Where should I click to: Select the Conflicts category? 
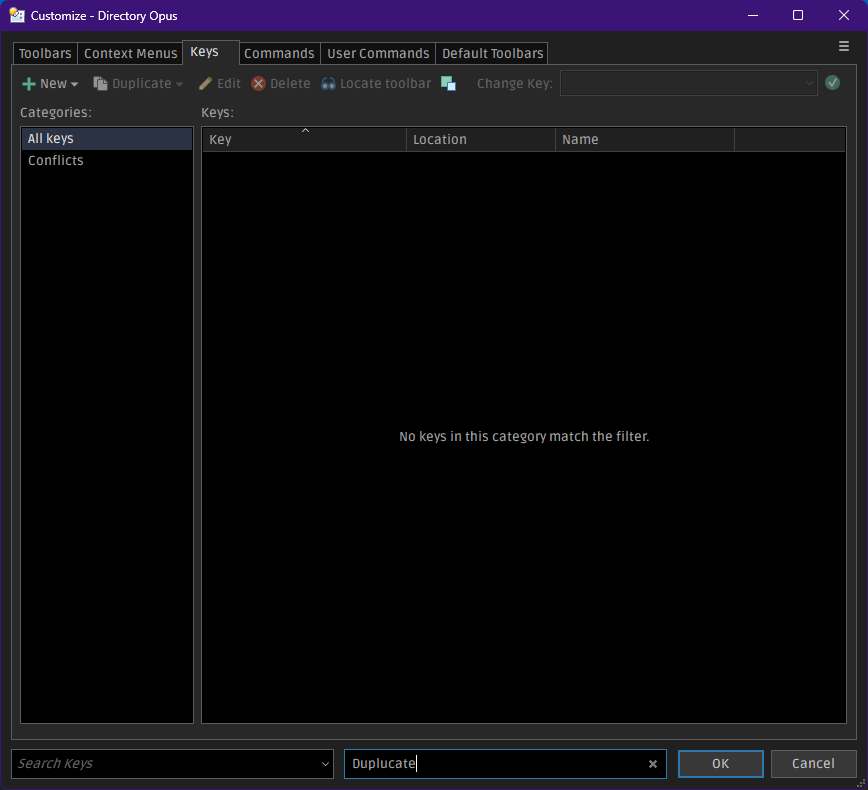[x=107, y=161]
